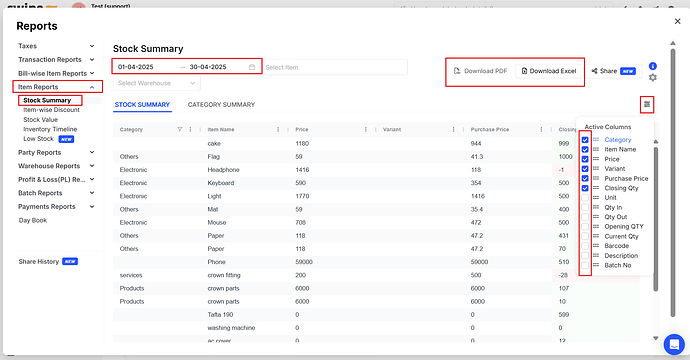This screenshot has width=690, height=360.
Task: Enable the Batch No column checkbox
Action: tap(585, 265)
